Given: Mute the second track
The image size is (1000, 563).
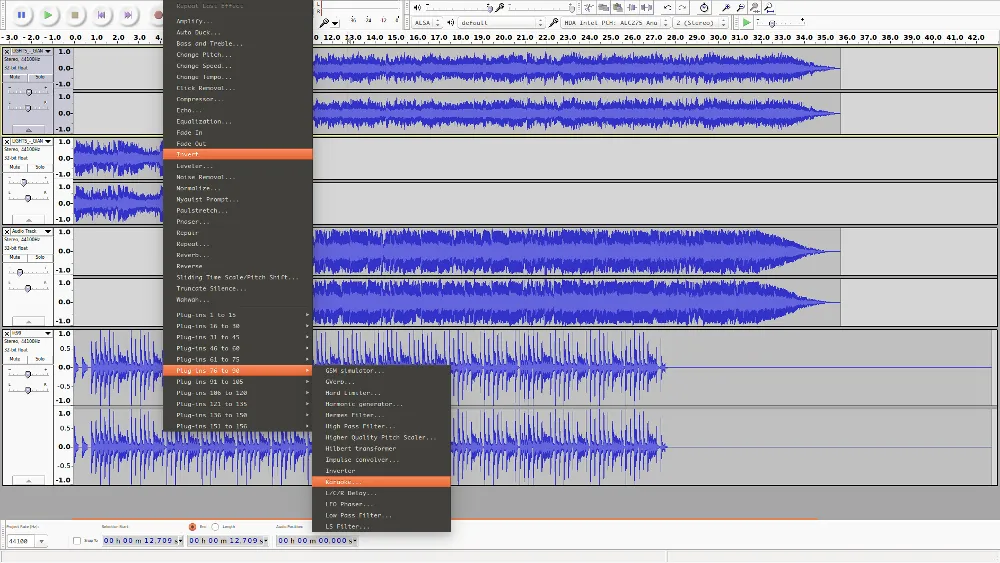Looking at the screenshot, I should (15, 167).
